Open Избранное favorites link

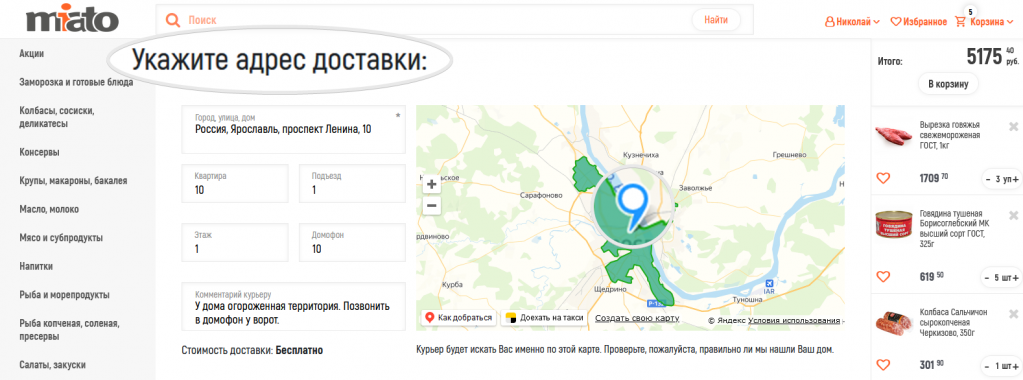[924, 22]
